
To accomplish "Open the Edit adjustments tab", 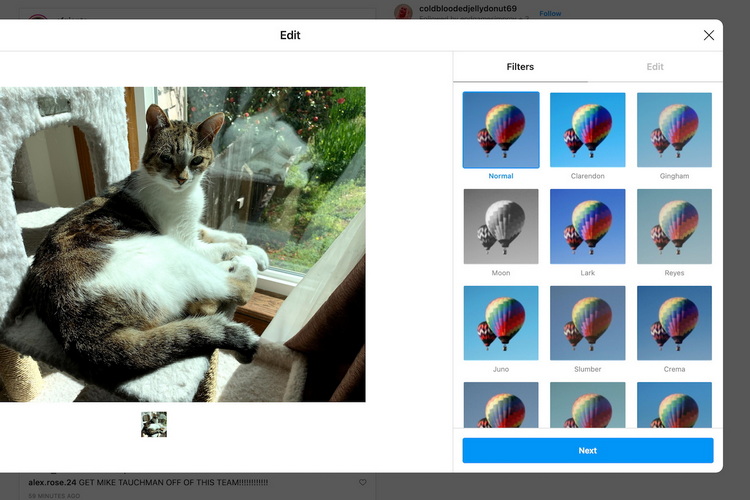I will [x=655, y=67].
